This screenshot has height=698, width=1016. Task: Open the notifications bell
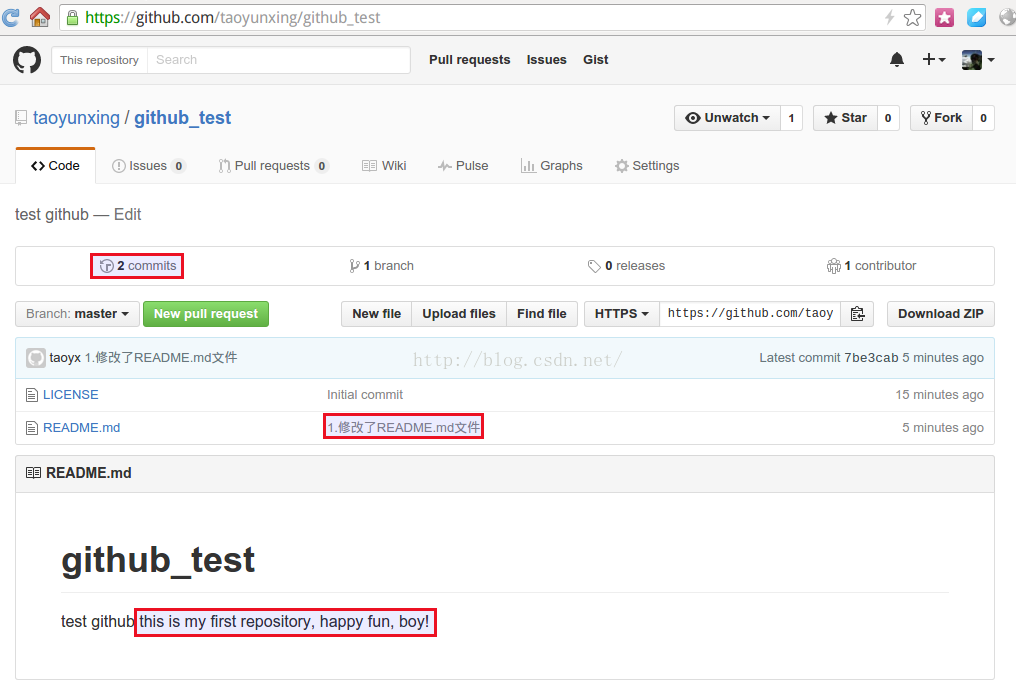(897, 60)
